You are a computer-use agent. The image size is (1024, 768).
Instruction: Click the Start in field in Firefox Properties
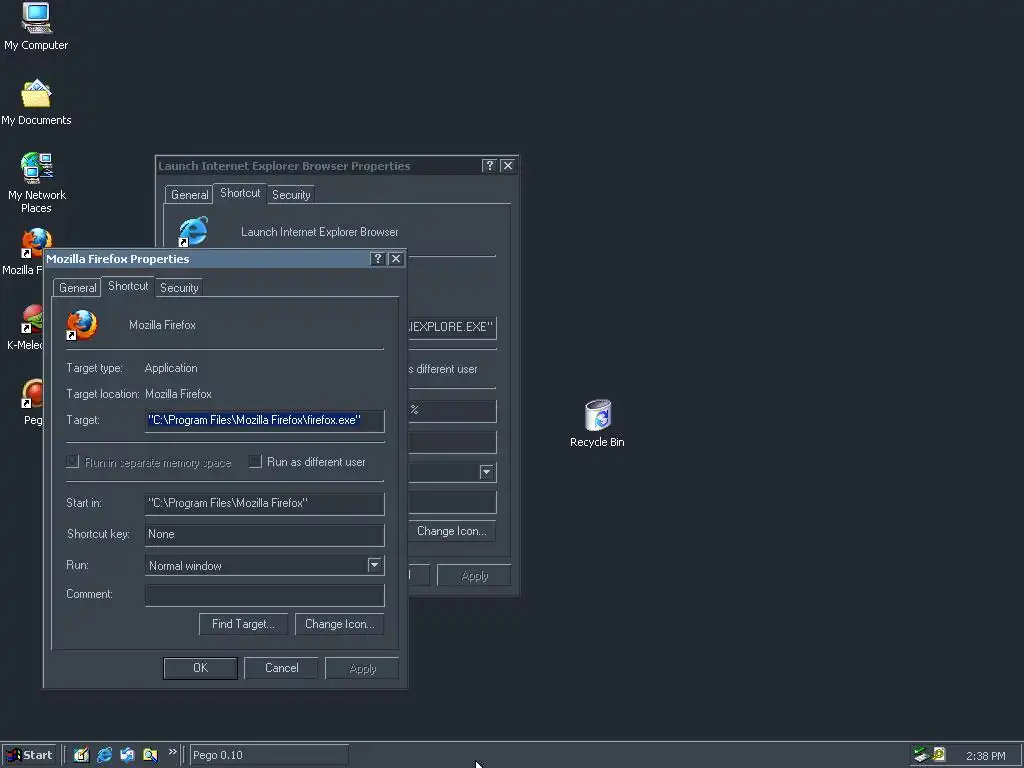tap(264, 504)
